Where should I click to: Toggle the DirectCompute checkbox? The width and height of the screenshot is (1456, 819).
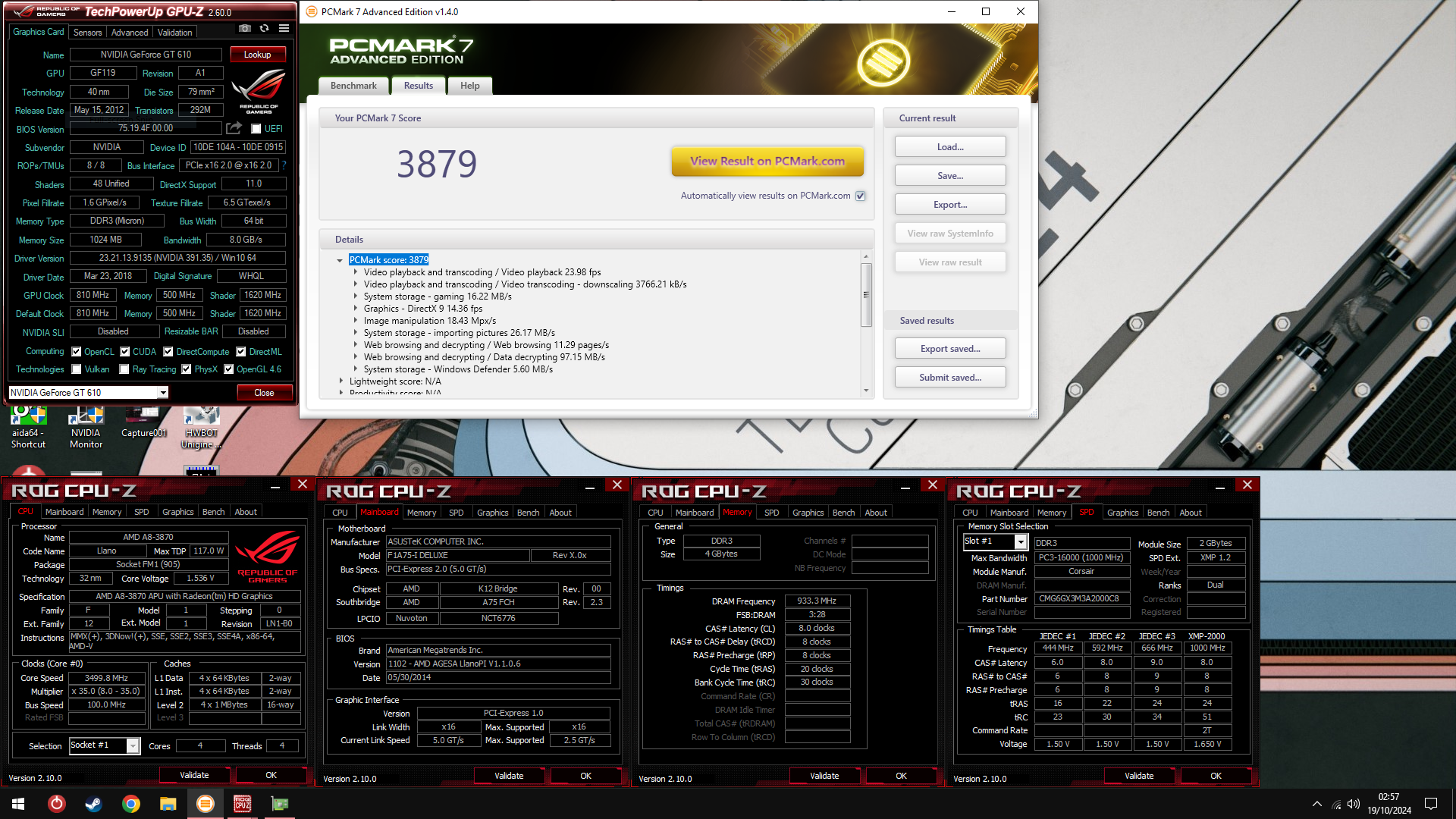(168, 352)
